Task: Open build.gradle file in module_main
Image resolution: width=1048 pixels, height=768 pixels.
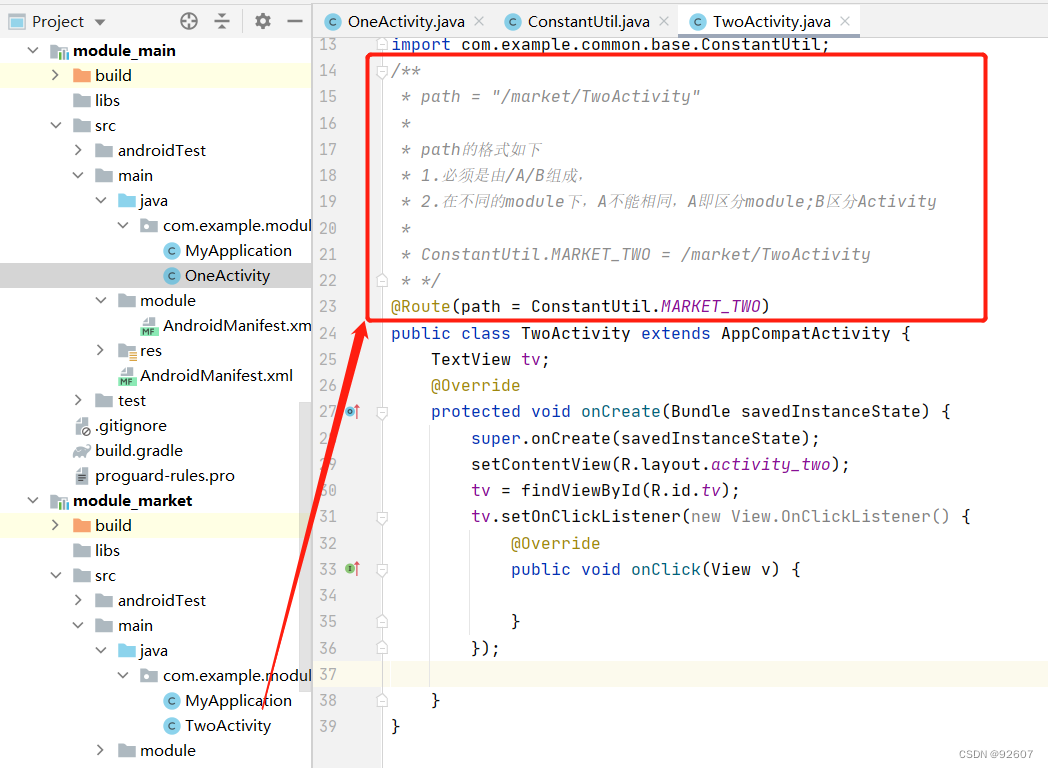Action: 138,451
